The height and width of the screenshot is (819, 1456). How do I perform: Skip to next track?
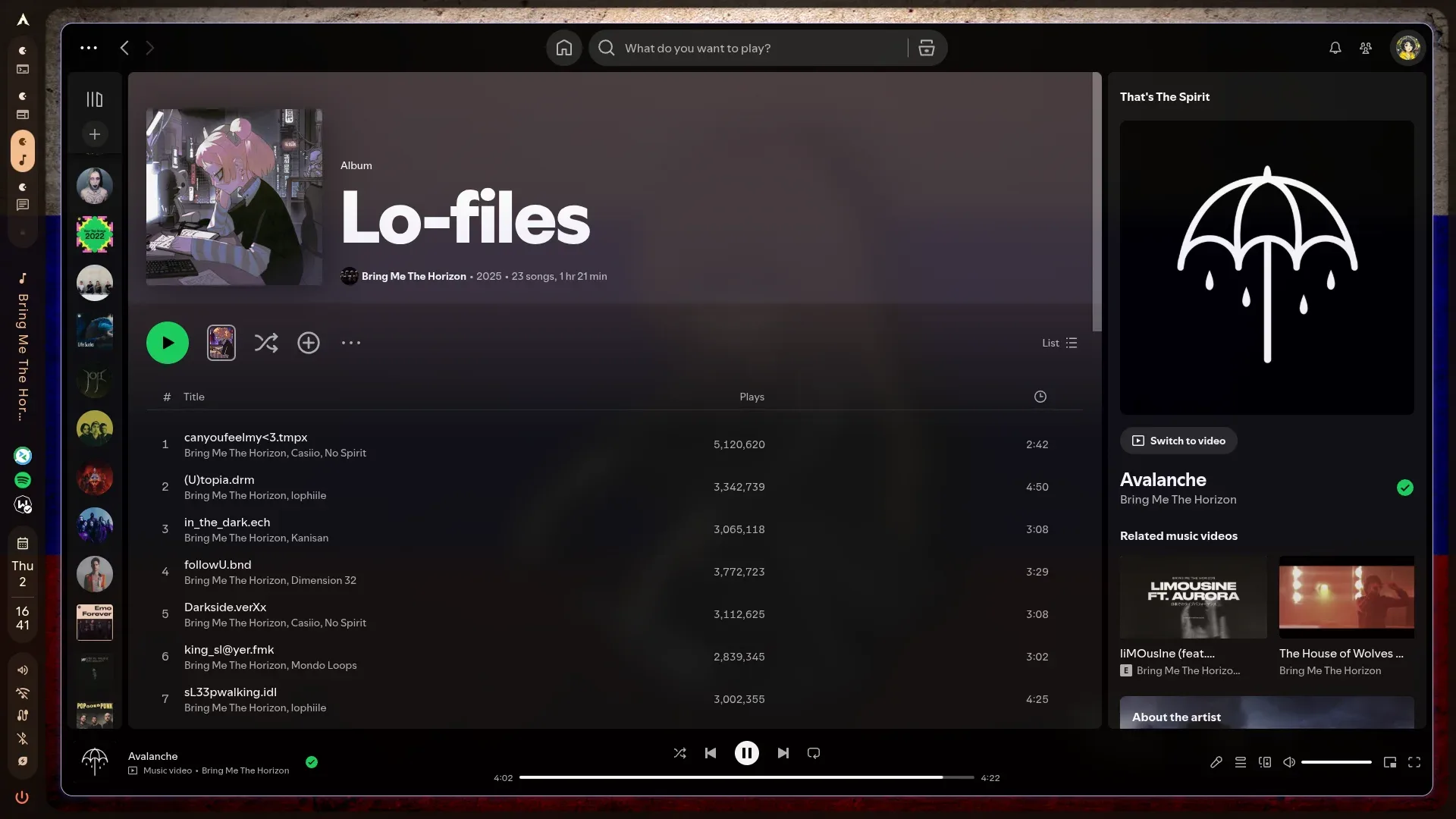783,753
